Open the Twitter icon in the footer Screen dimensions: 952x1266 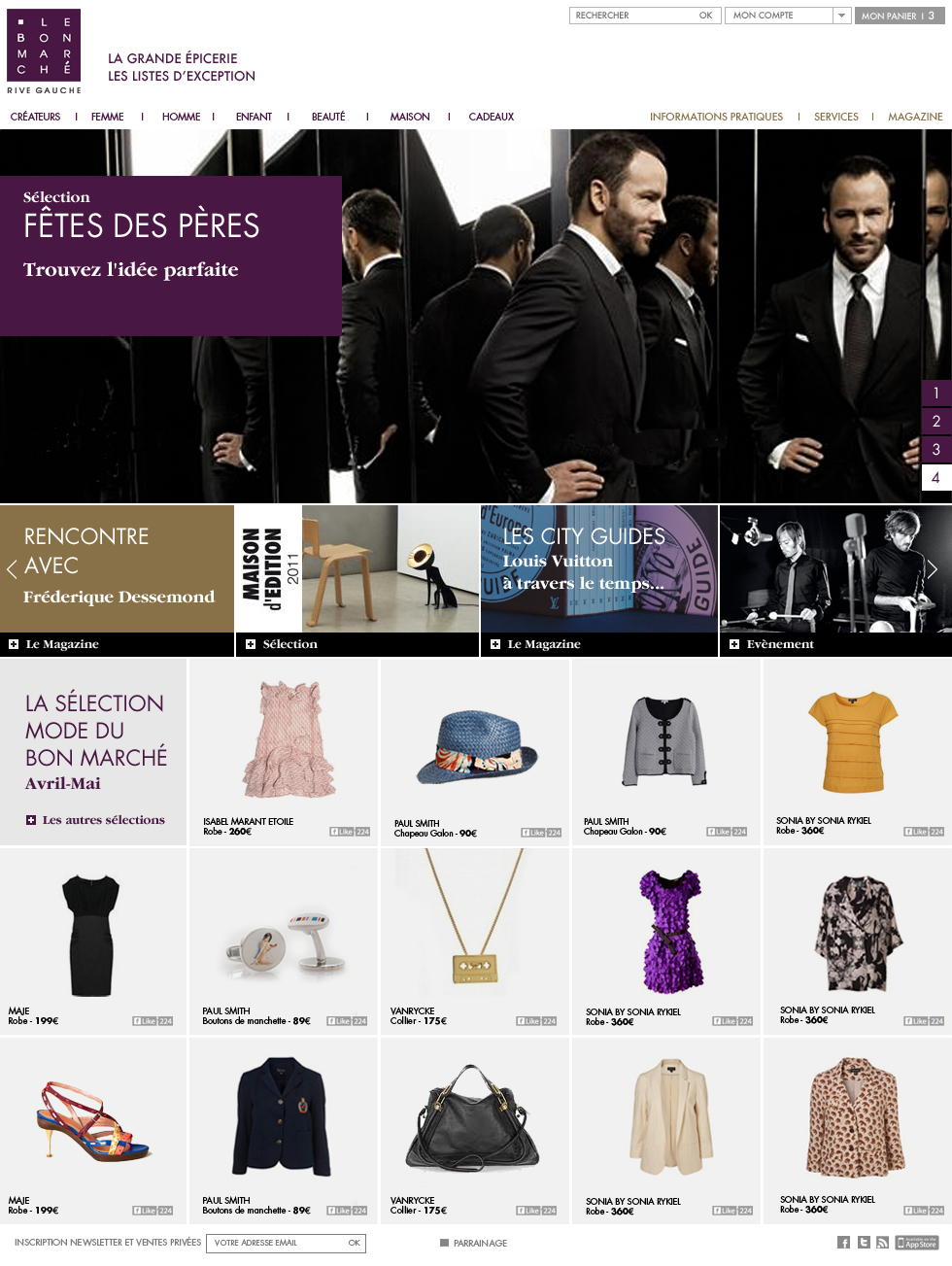864,1243
